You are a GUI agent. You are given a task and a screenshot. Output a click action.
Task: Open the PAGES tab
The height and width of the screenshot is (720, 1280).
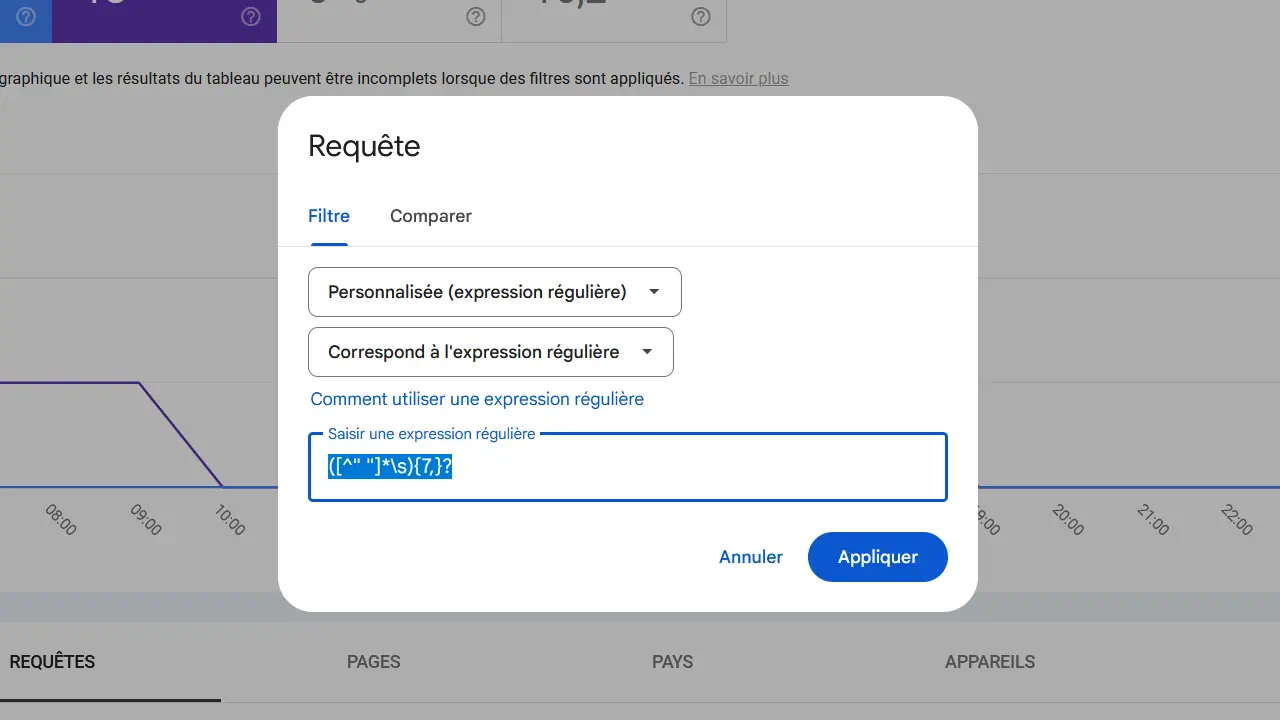pyautogui.click(x=374, y=661)
